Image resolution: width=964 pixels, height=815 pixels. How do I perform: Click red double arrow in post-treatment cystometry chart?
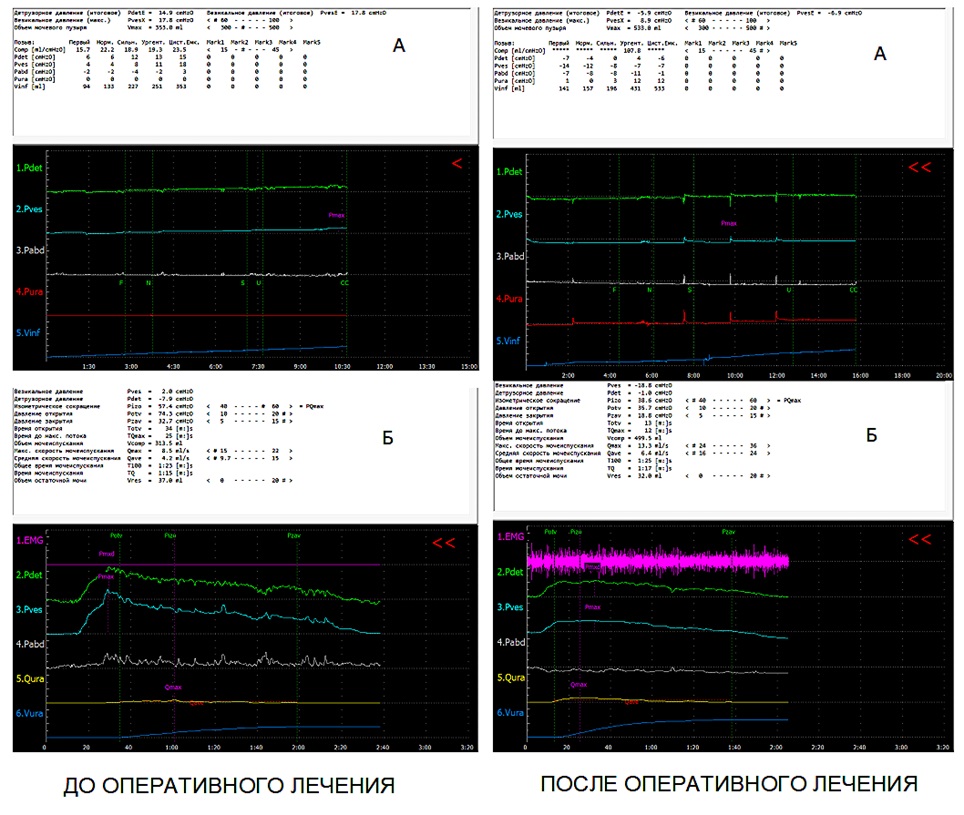point(920,166)
